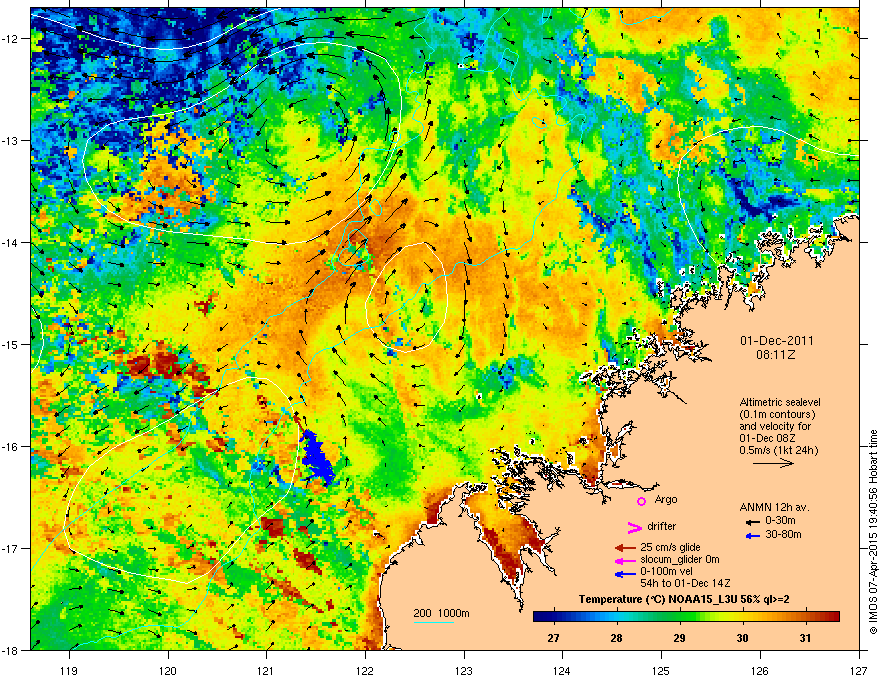Click the color bar tick label 31
This screenshot has width=880, height=680.
805,638
